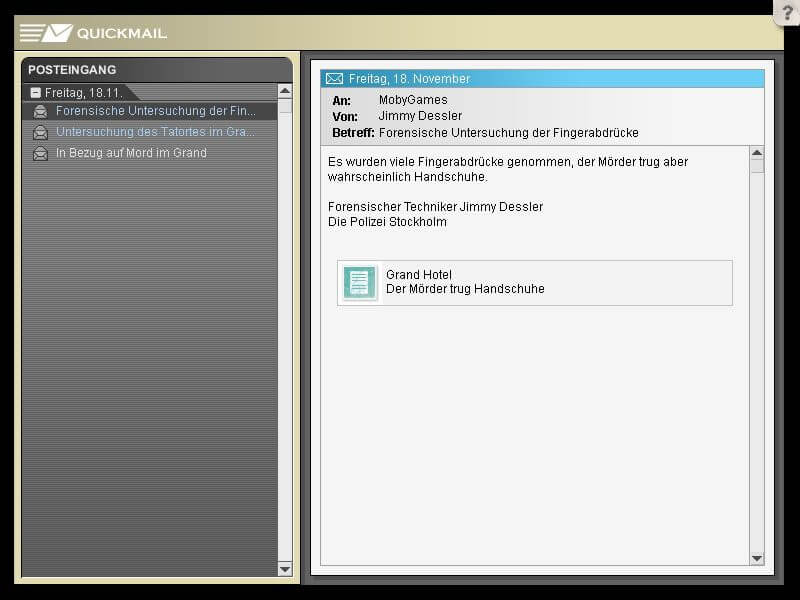Click recipient name MobyGames
This screenshot has width=800, height=600.
pos(413,99)
